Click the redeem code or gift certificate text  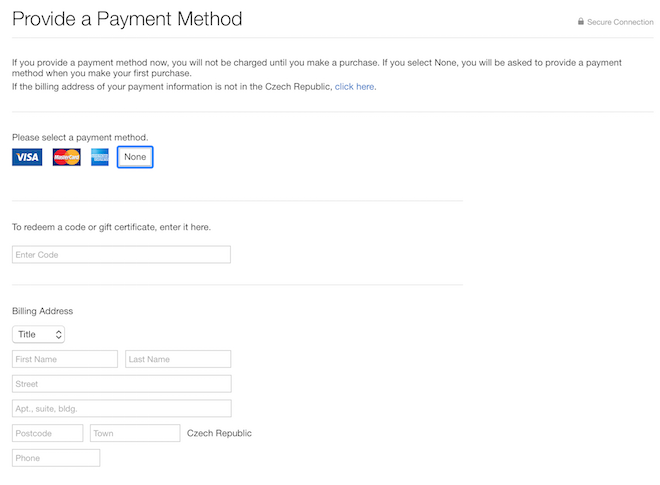coord(111,227)
